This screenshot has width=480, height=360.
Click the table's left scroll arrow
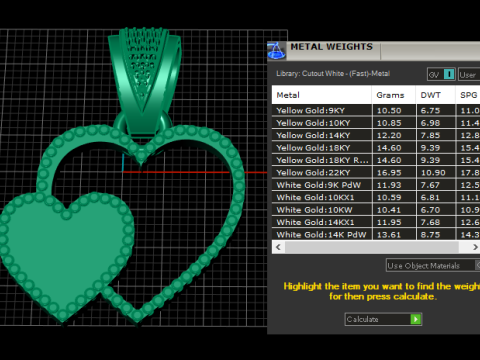point(278,247)
